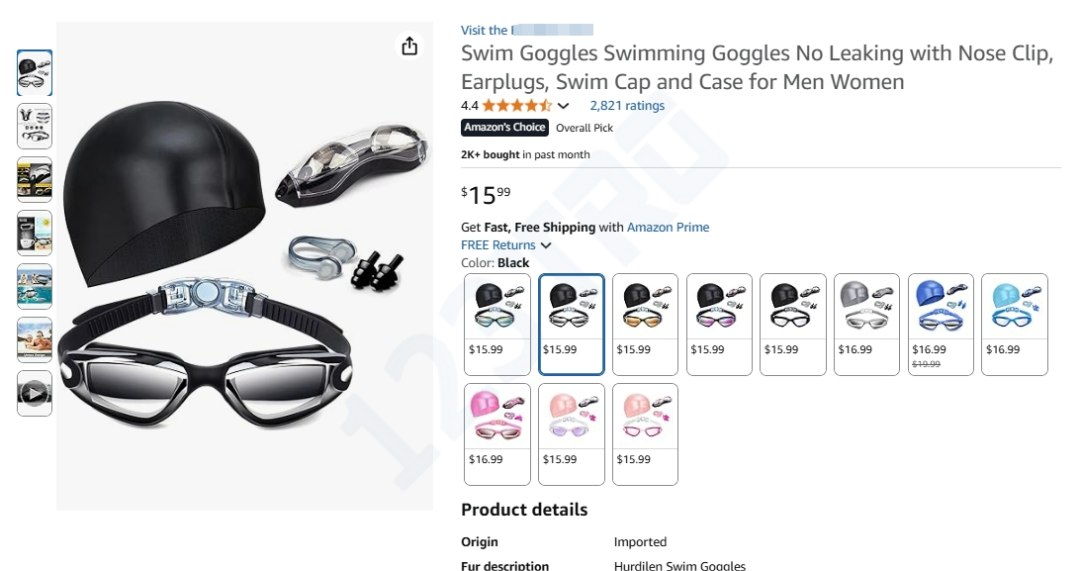Expand the star rating breakdown chevron

[563, 106]
